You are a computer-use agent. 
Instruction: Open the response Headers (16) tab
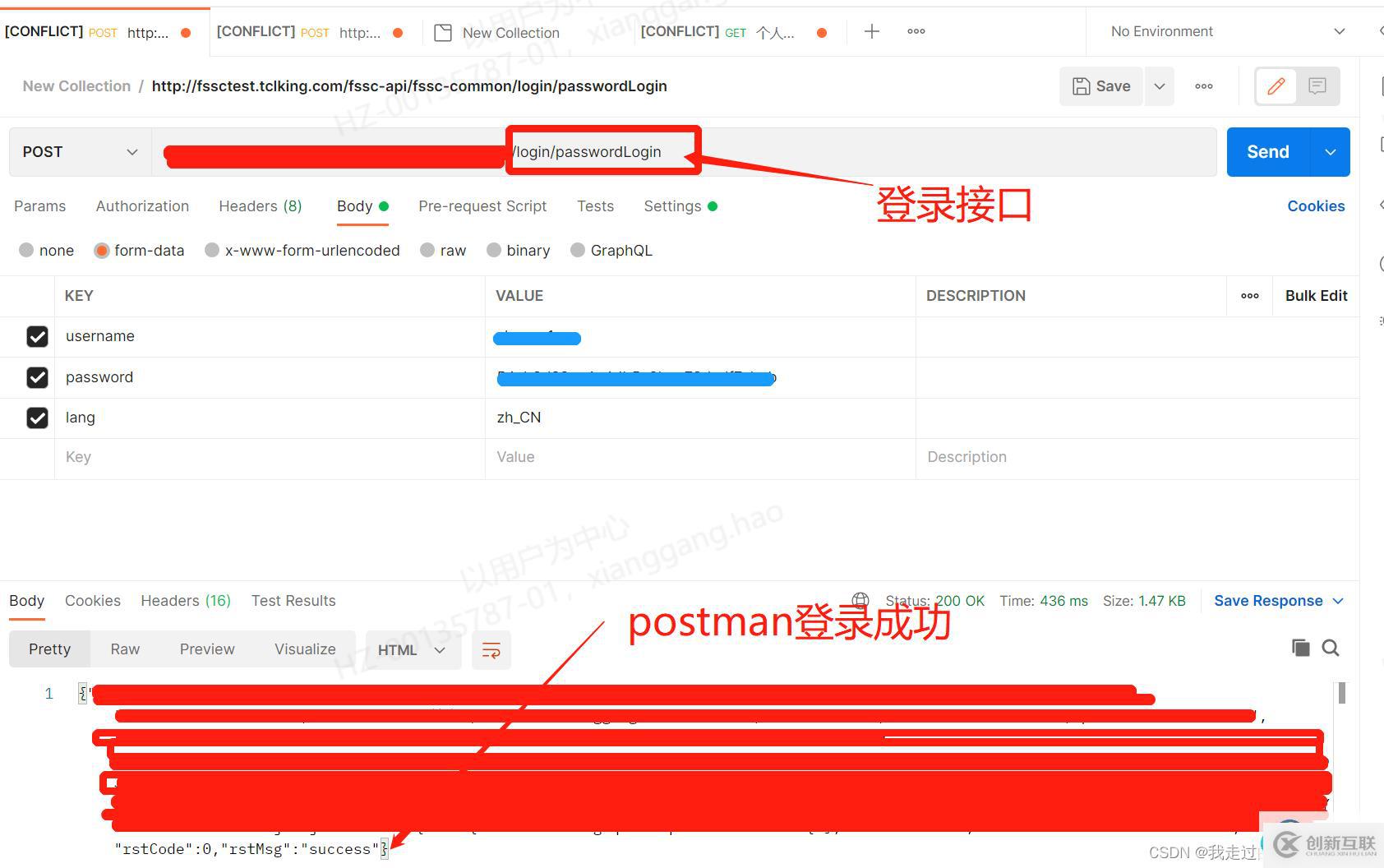(186, 601)
